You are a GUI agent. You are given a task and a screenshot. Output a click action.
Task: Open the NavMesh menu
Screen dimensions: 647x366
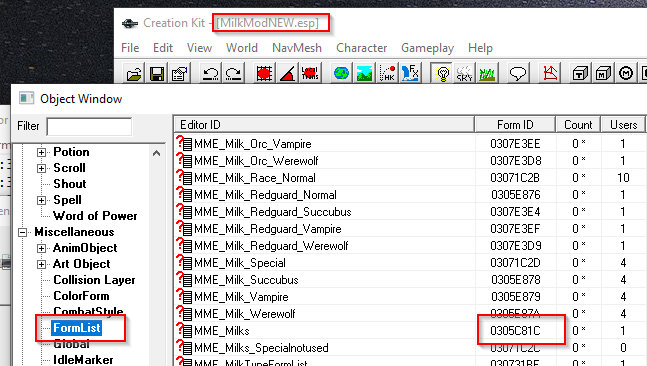[x=297, y=48]
